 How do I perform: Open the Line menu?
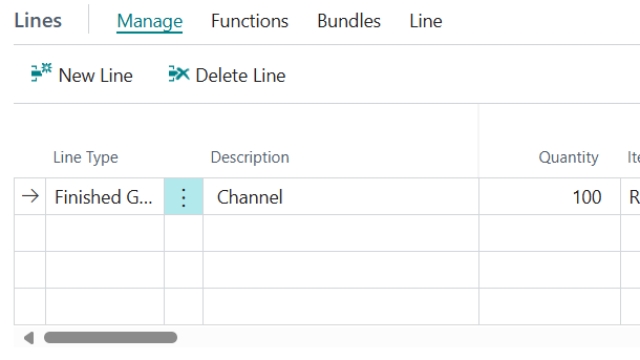click(426, 21)
